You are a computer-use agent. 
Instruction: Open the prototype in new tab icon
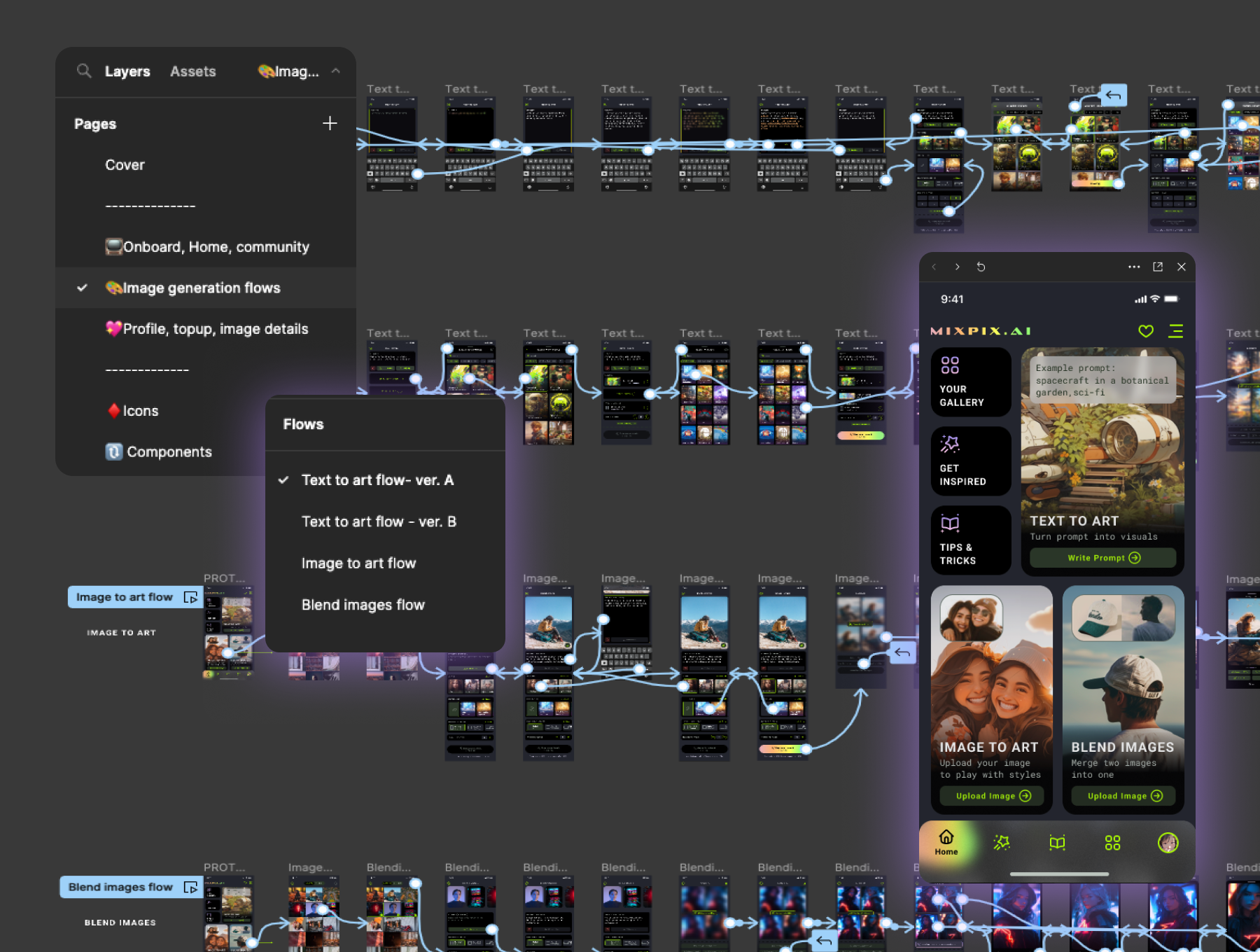tap(1158, 267)
